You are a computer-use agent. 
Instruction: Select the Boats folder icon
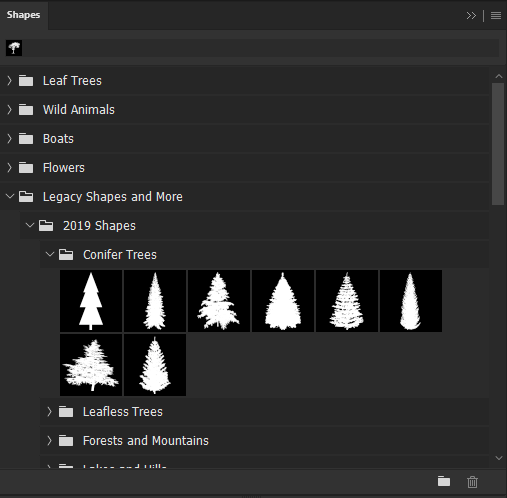(26, 139)
